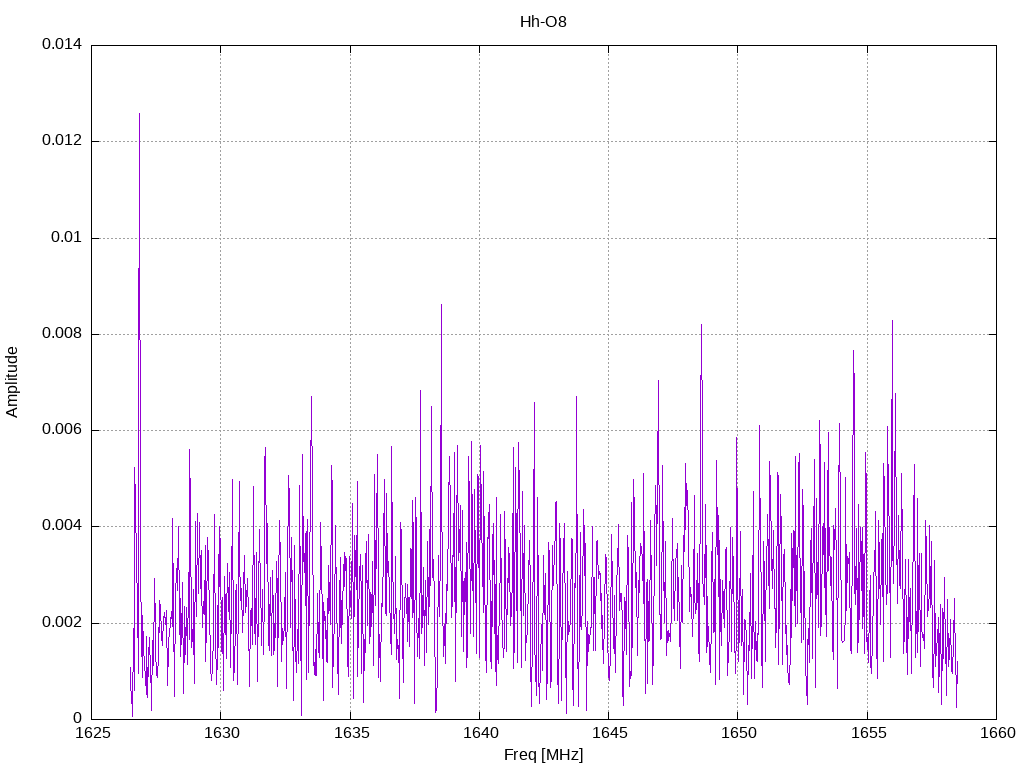Click the 0.008 y-axis tick label

tap(61, 334)
